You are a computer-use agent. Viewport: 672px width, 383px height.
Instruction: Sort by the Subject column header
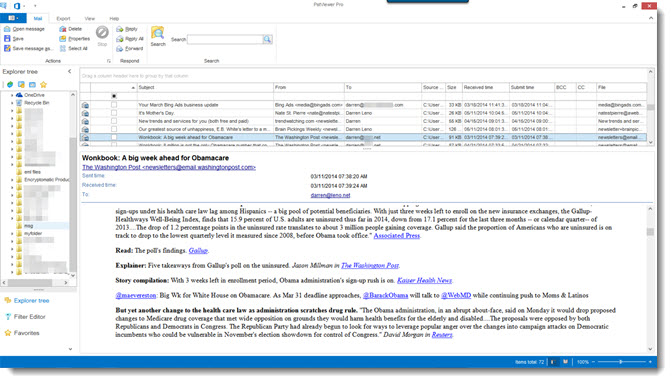(x=205, y=87)
